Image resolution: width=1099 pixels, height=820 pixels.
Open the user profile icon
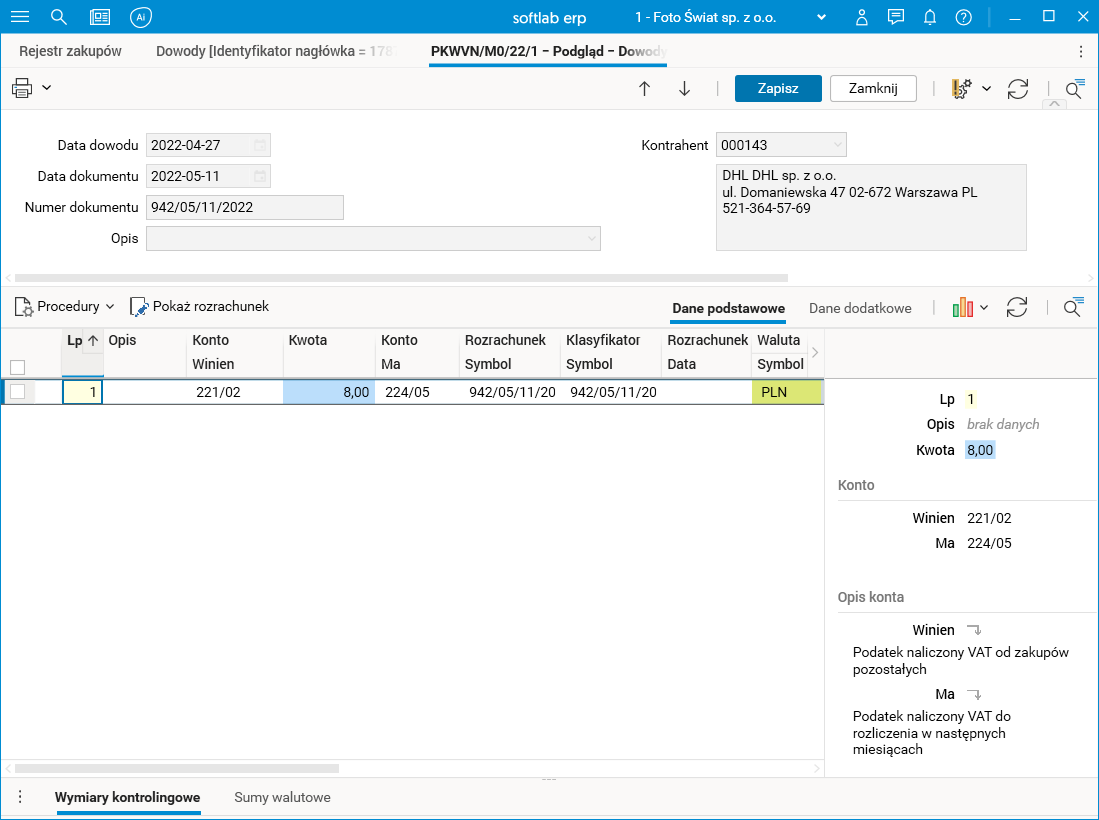coord(861,18)
